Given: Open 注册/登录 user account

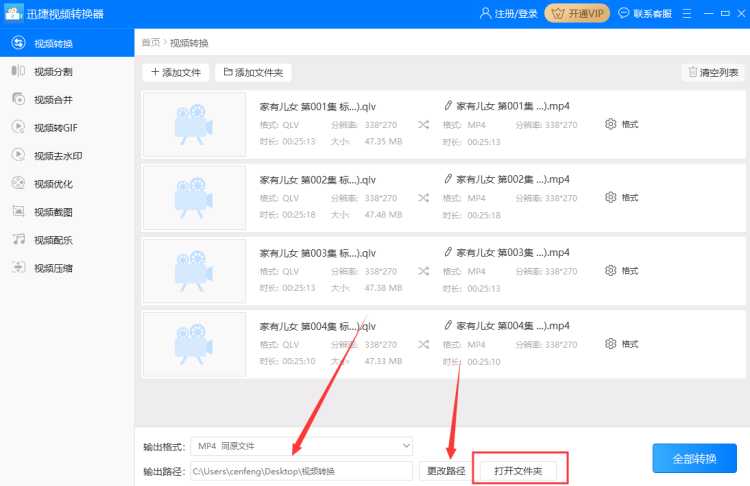Looking at the screenshot, I should [508, 13].
